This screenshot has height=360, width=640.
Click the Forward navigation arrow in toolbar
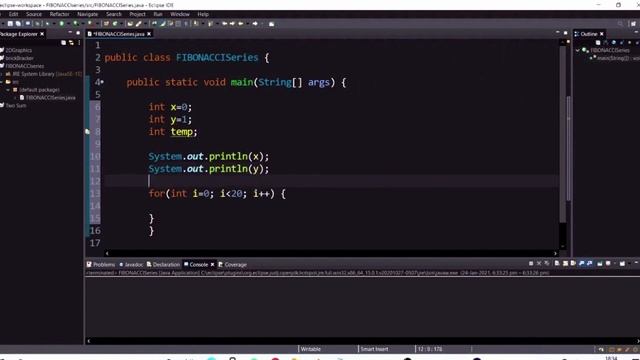click(255, 24)
